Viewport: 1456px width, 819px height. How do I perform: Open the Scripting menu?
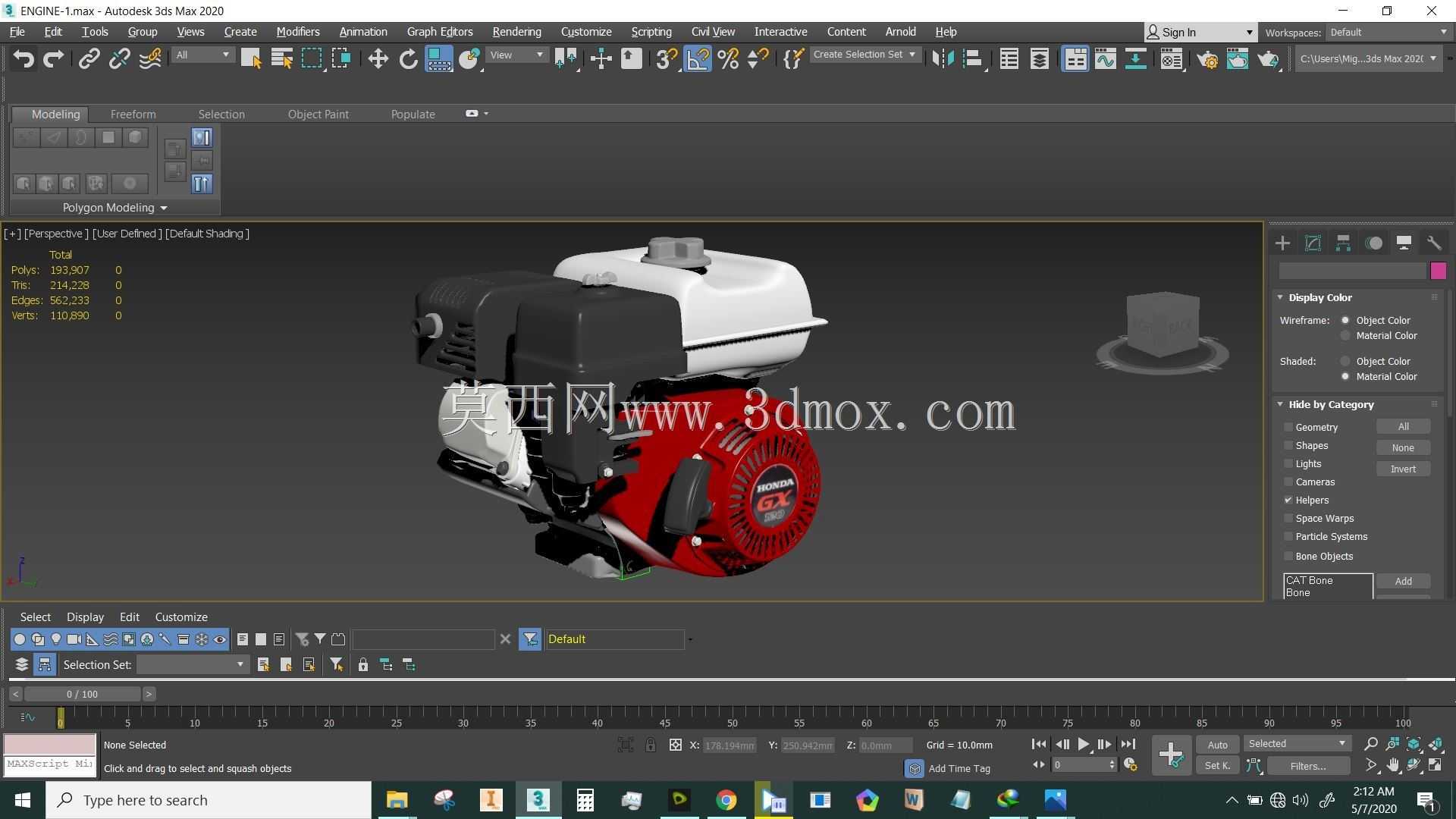coord(651,32)
